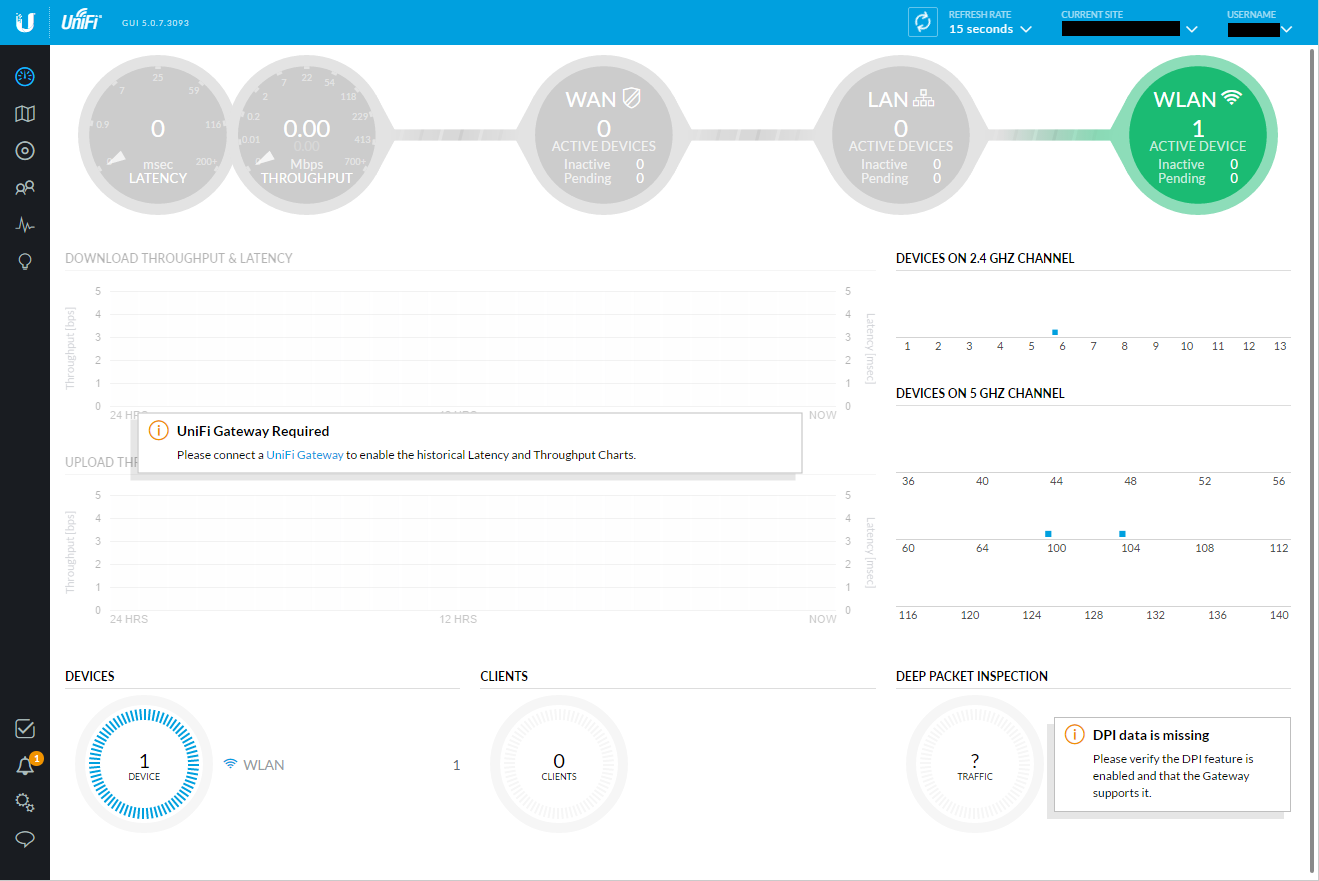Click channel 1 on the 2.4 GHz axis
Screen dimensions: 1319x881
pyautogui.click(x=907, y=346)
